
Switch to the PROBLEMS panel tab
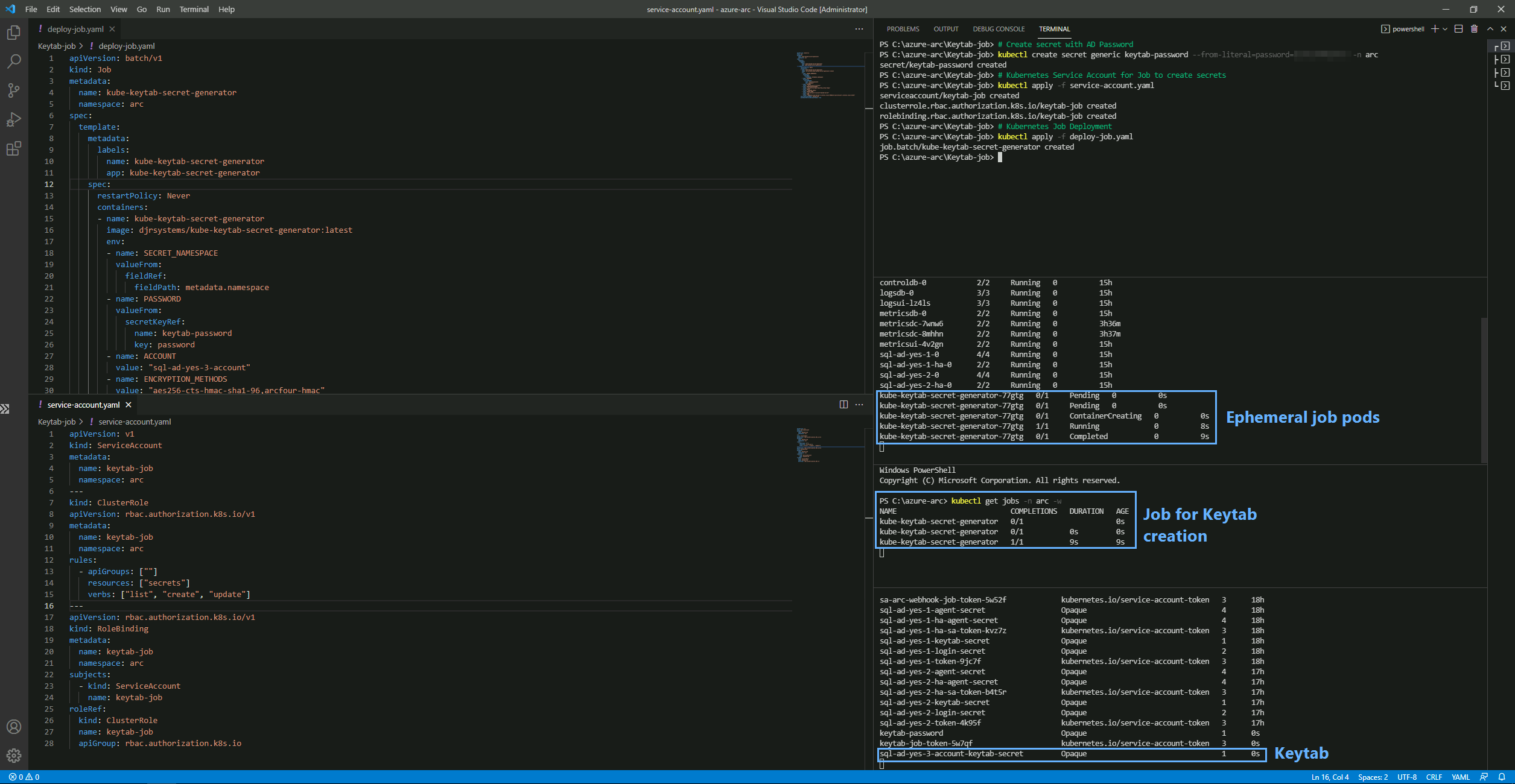(x=903, y=29)
